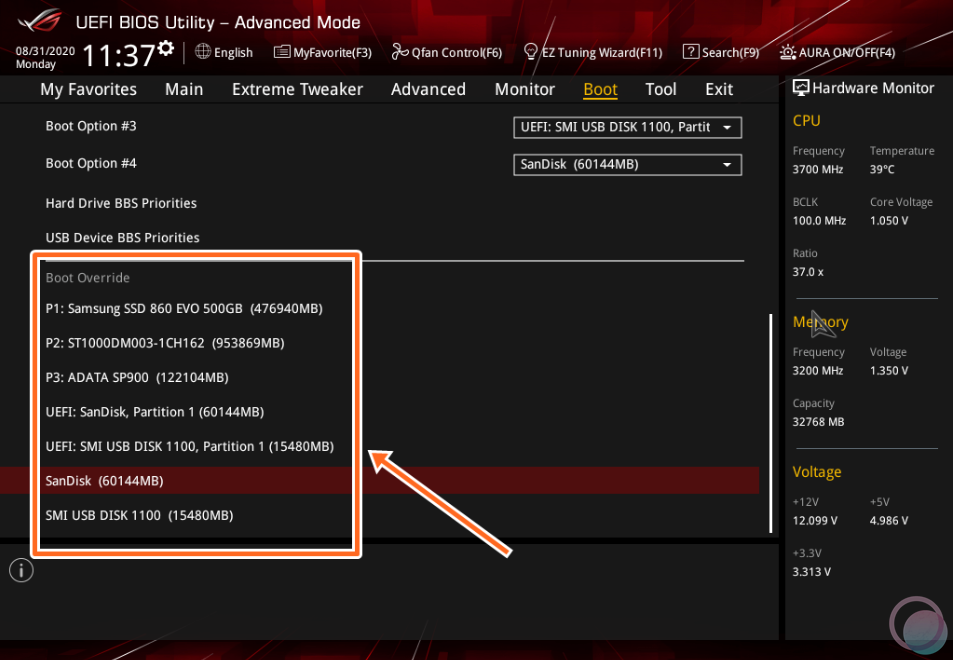The height and width of the screenshot is (660, 953).
Task: Boot from UEFI: SMI USB DISK 1100, Partition 1
Action: click(190, 447)
